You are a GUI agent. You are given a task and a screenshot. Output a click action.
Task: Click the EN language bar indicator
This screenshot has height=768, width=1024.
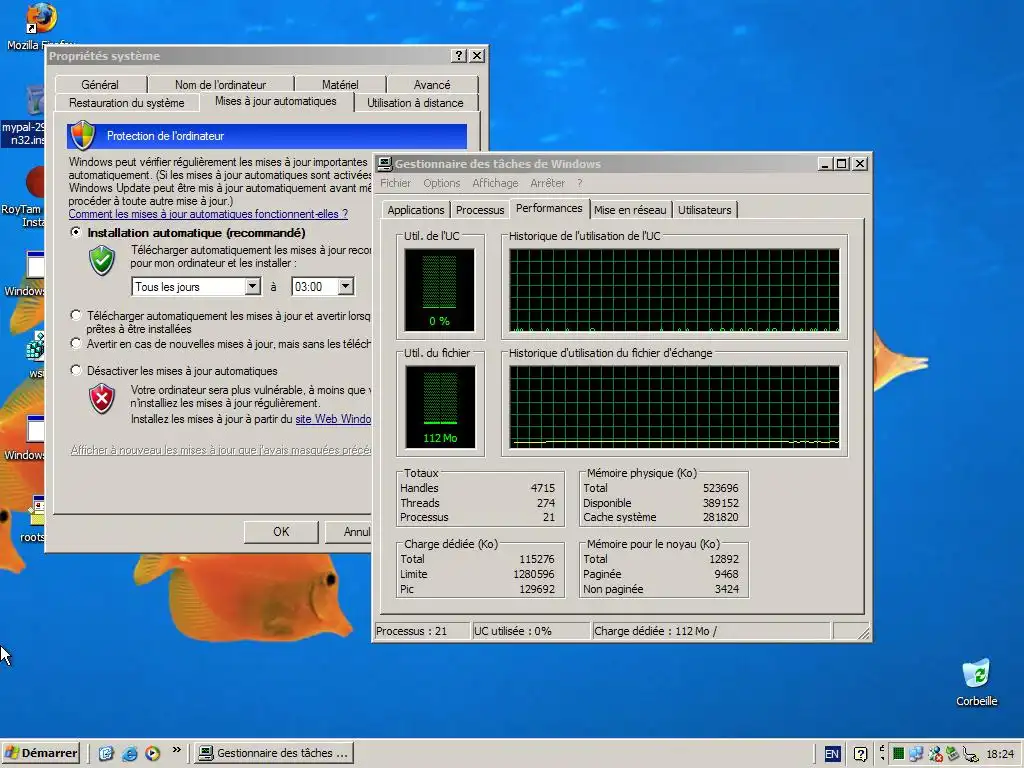pyautogui.click(x=832, y=754)
